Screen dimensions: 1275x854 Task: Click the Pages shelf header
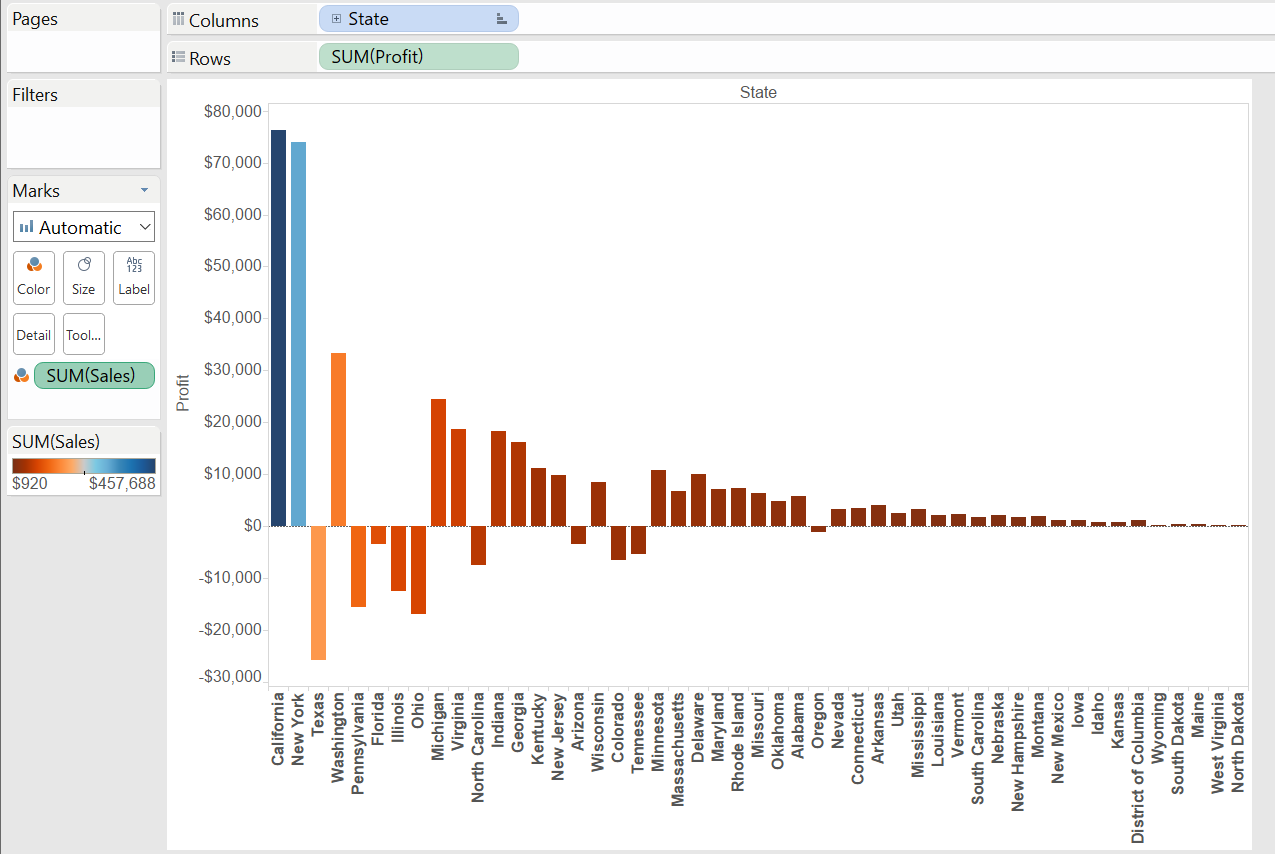35,19
